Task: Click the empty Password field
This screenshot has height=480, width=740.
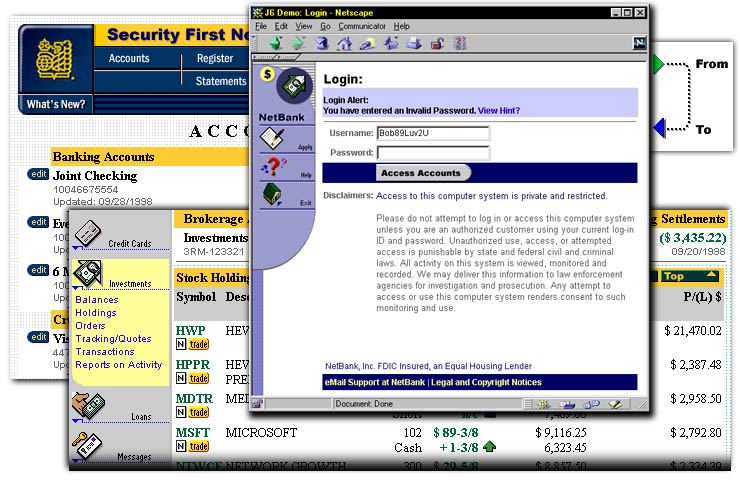Action: pos(433,153)
